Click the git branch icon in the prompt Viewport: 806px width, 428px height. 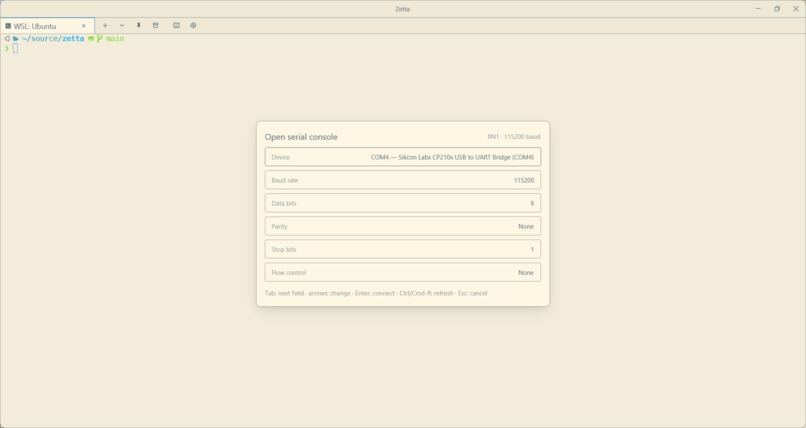tap(100, 39)
